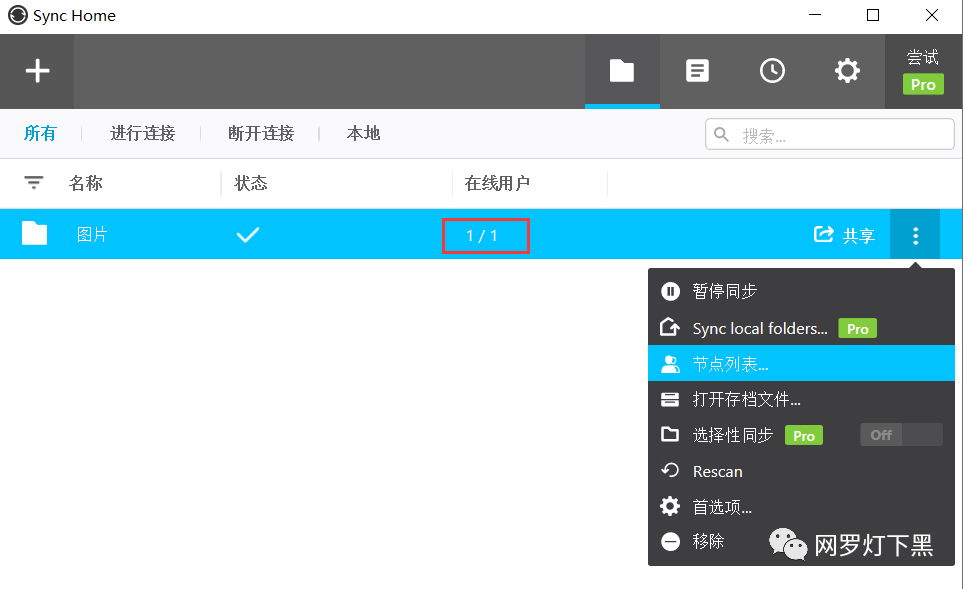The image size is (966, 589).
Task: Click the plus icon to add folder
Action: (37, 71)
